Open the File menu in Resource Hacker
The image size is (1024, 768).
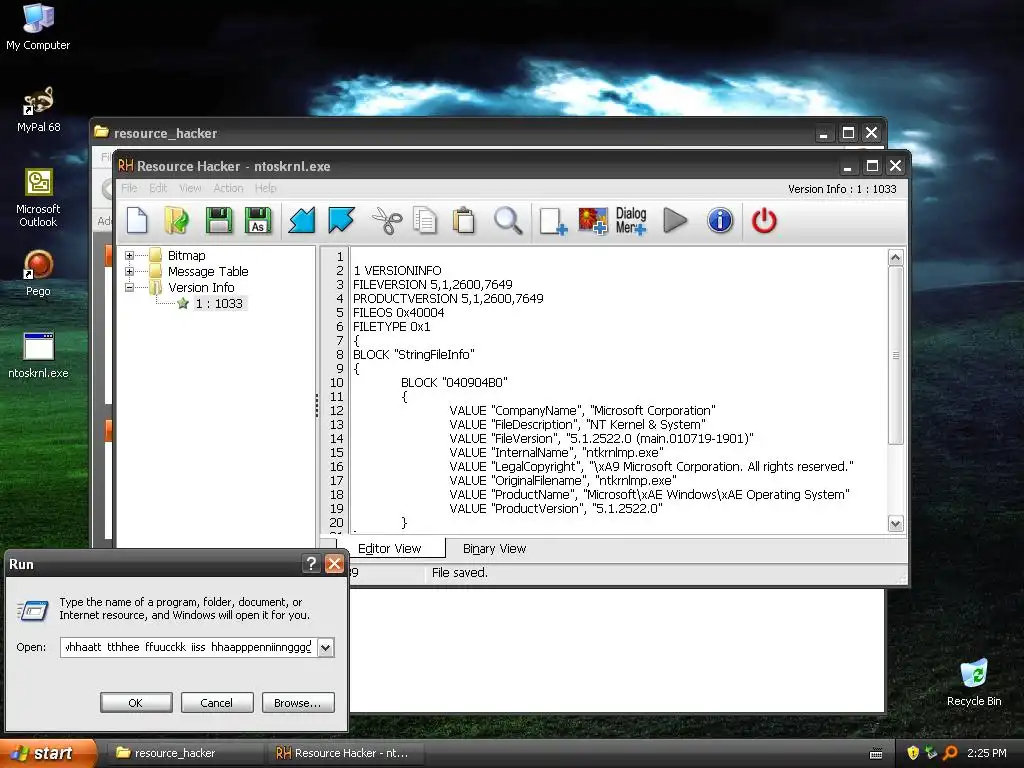coord(129,188)
